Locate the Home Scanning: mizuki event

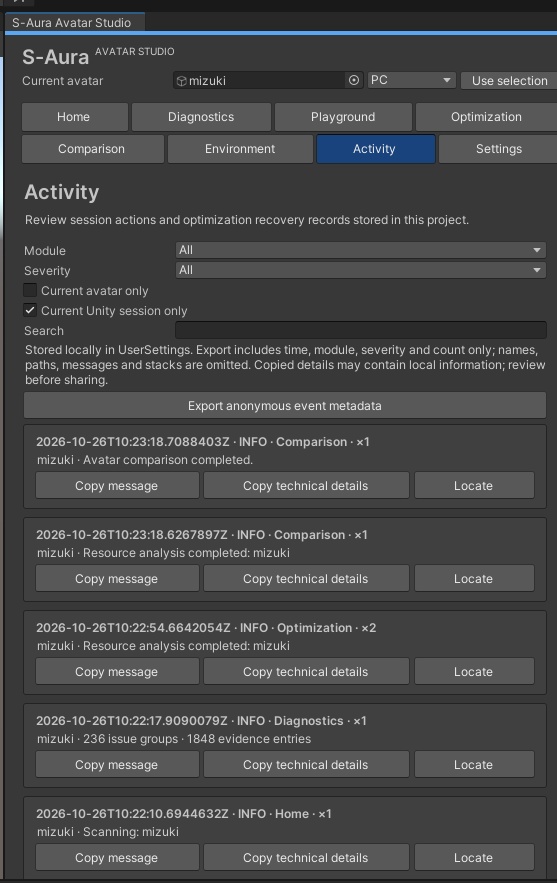pyautogui.click(x=474, y=857)
